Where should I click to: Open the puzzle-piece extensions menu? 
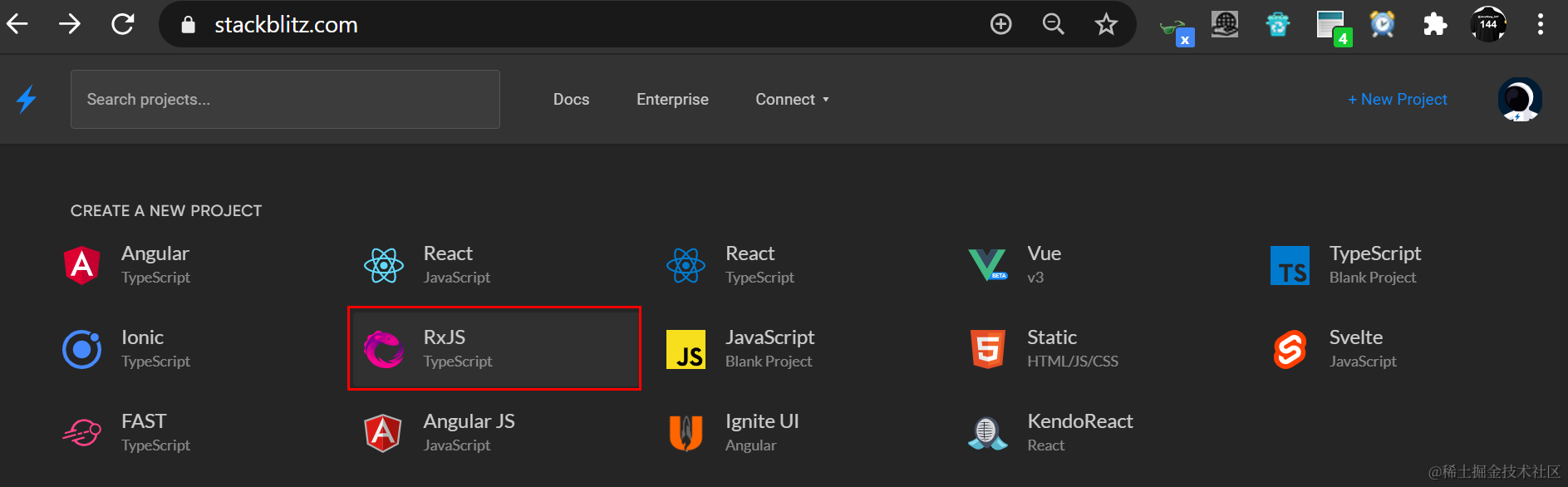point(1435,24)
